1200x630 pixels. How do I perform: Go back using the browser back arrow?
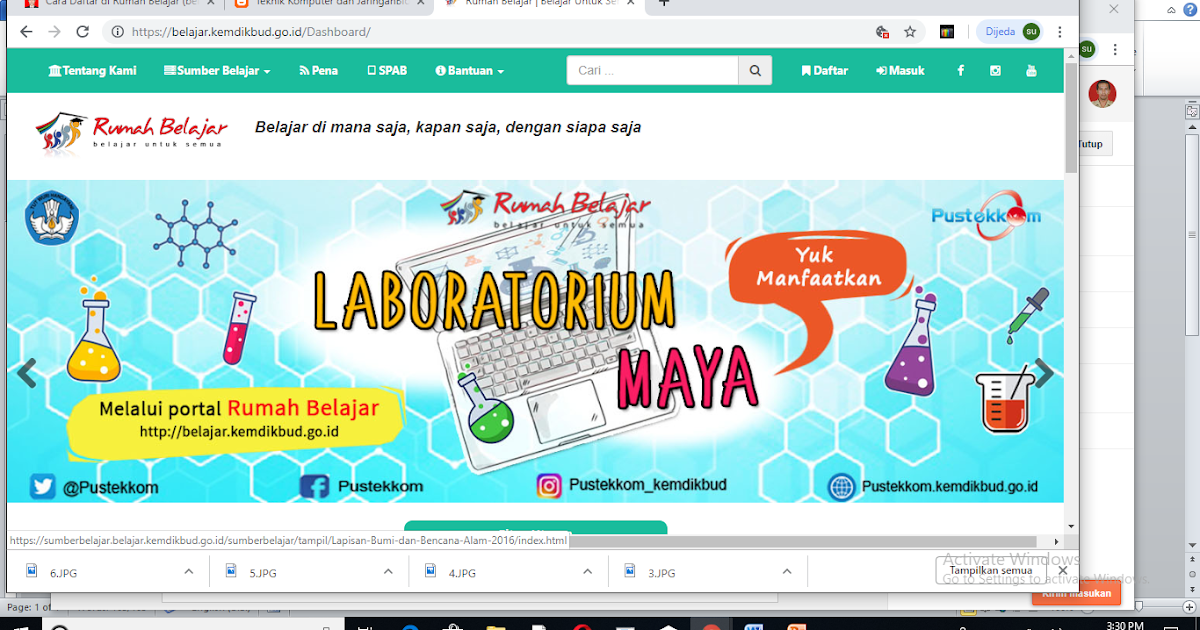pyautogui.click(x=26, y=32)
